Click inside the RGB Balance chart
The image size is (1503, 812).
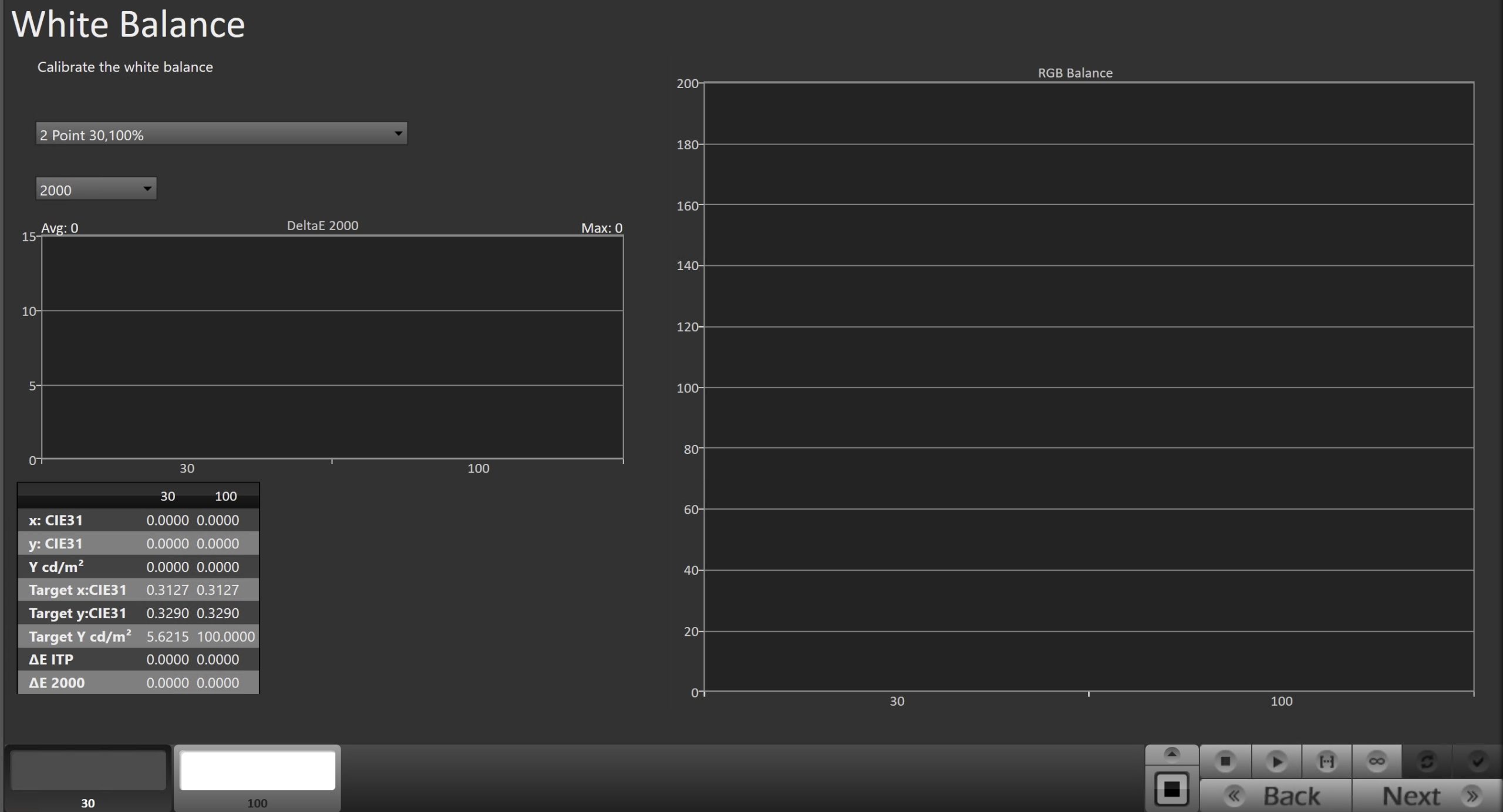(1089, 388)
